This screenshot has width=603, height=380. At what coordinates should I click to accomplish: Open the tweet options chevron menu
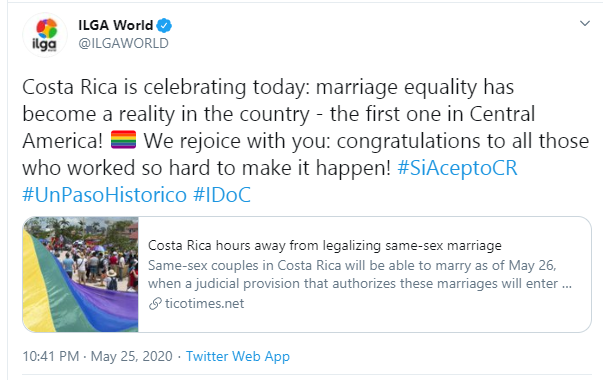point(585,23)
